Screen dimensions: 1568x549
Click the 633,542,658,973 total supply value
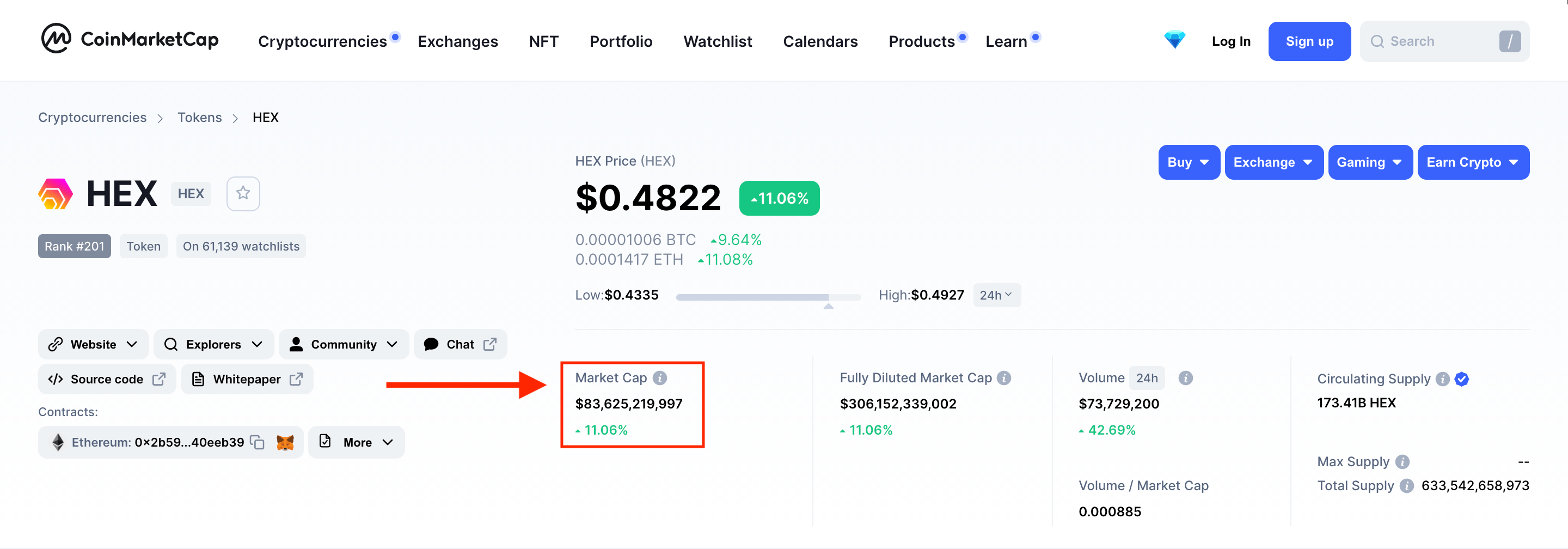point(1475,486)
